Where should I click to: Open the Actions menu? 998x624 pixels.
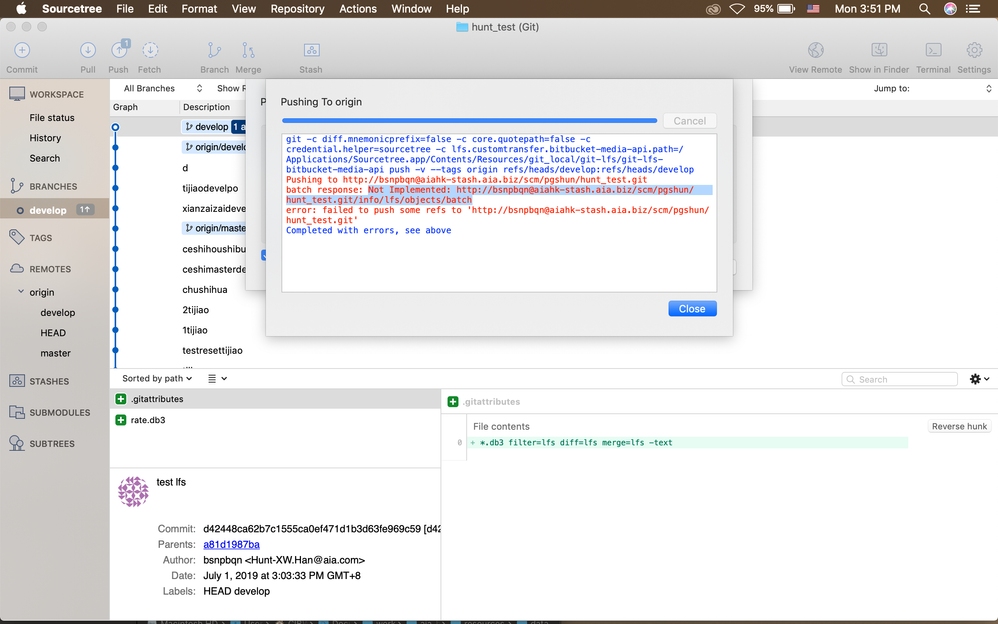coord(358,9)
